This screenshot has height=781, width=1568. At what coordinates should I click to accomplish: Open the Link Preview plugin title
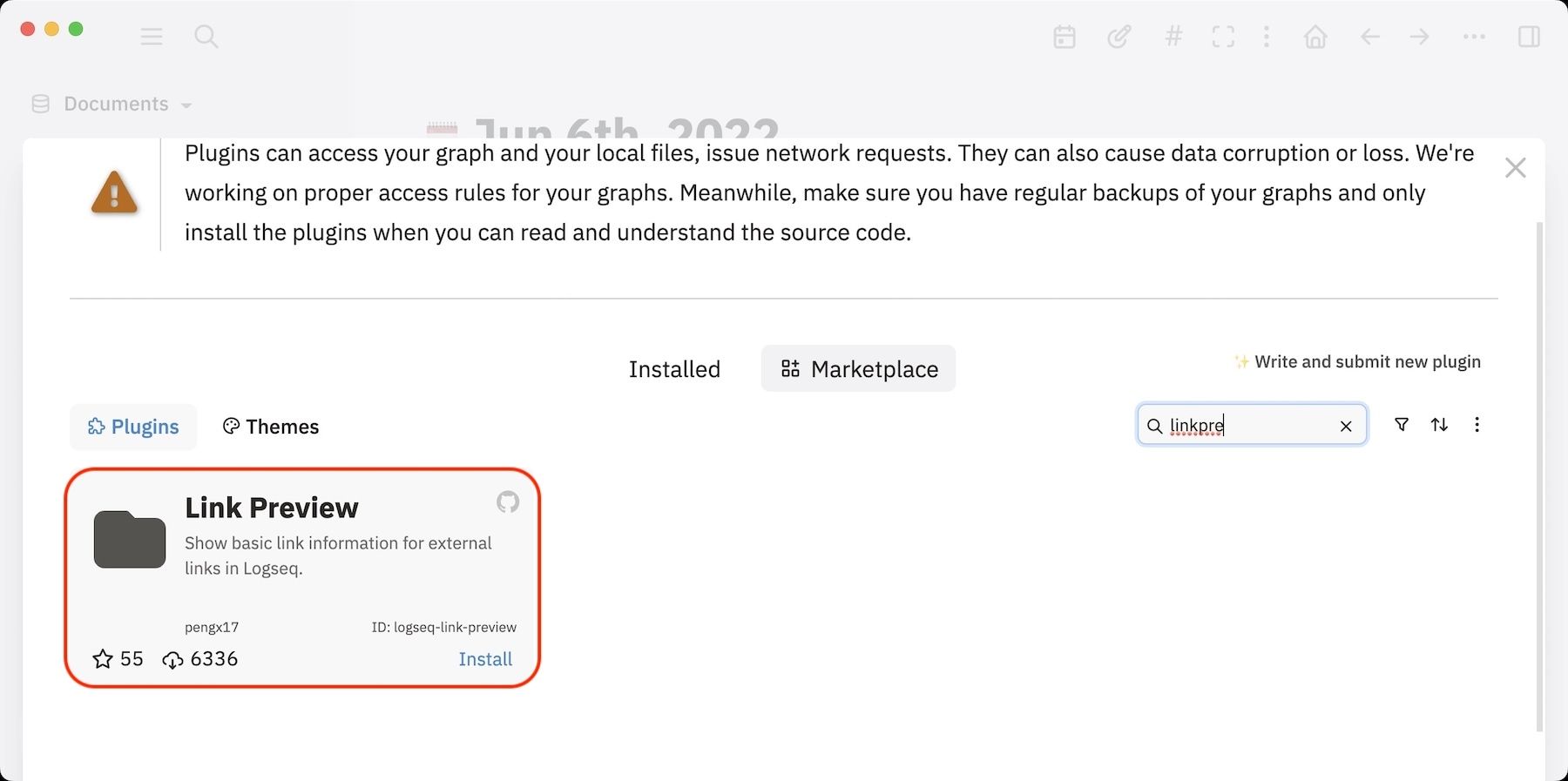[272, 508]
